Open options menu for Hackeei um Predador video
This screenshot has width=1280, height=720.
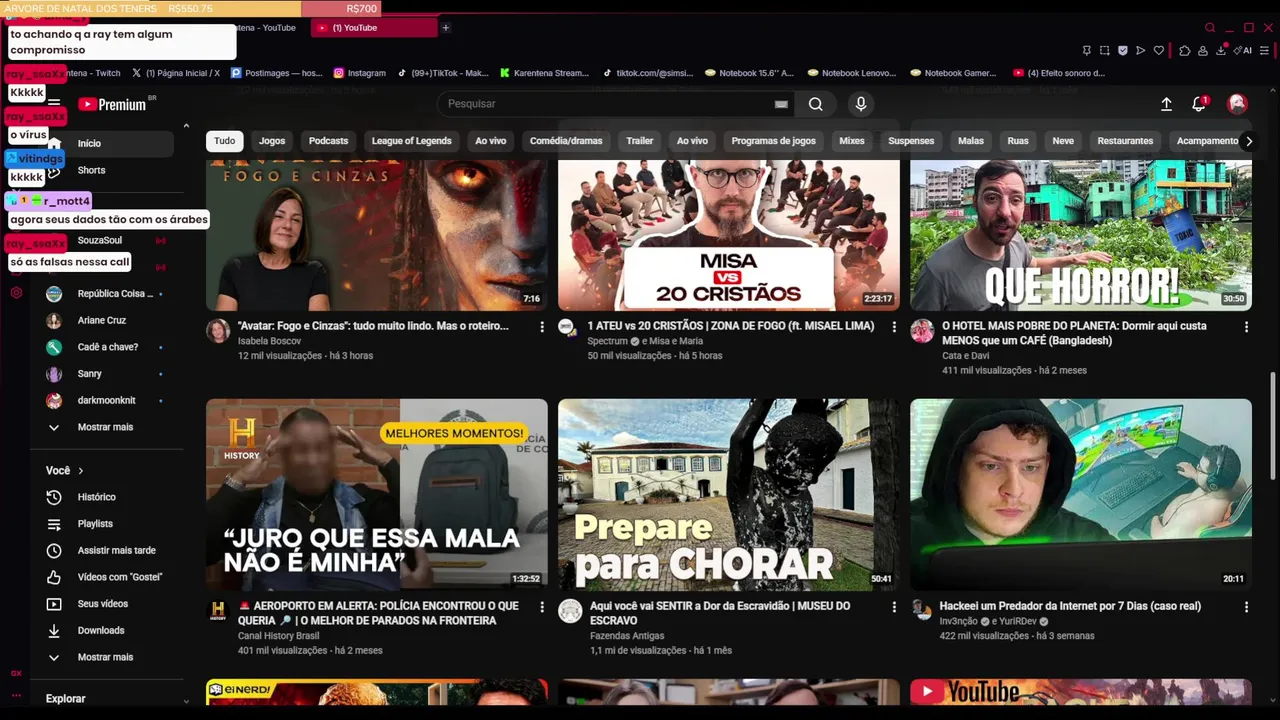tap(1246, 607)
